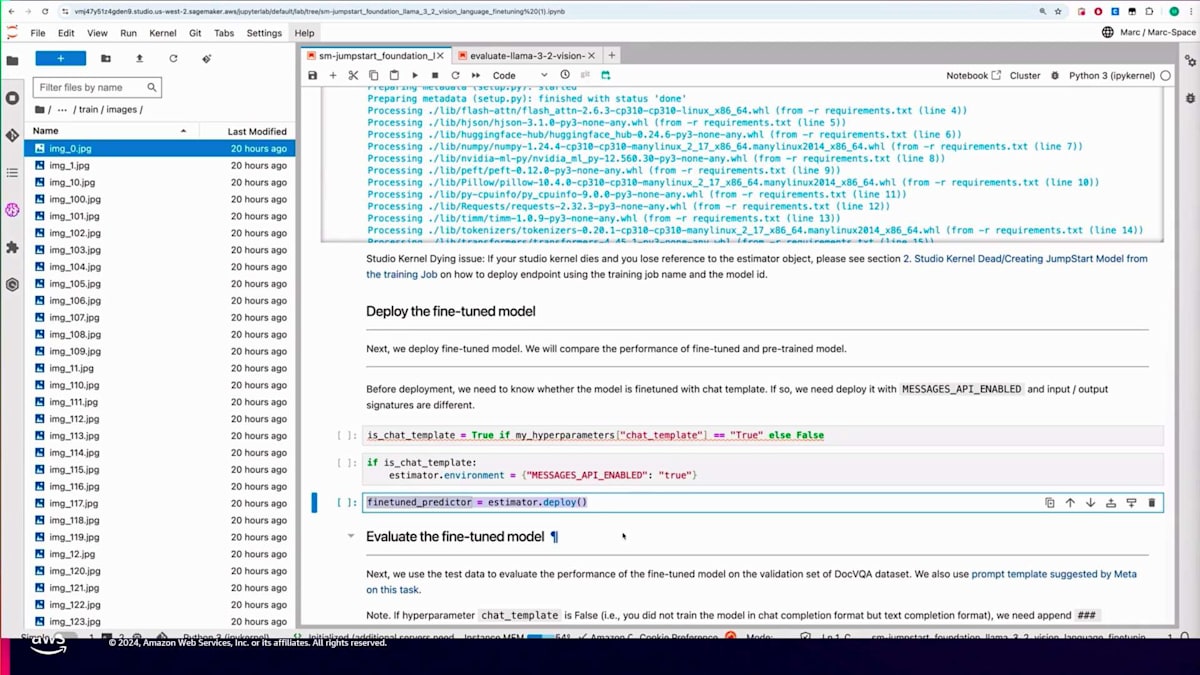
Task: Open the Extension Manager puzzle icon
Action: [x=12, y=247]
